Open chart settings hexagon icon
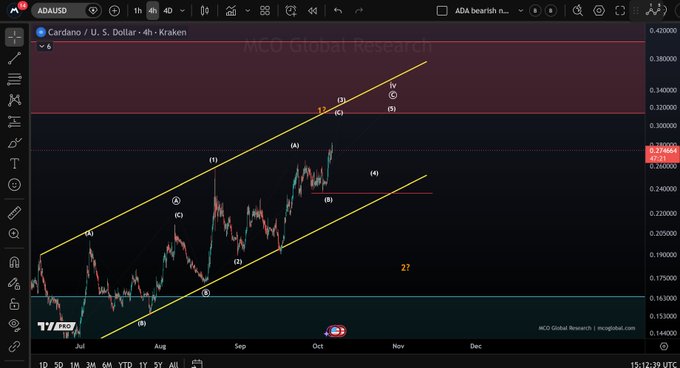 click(599, 11)
